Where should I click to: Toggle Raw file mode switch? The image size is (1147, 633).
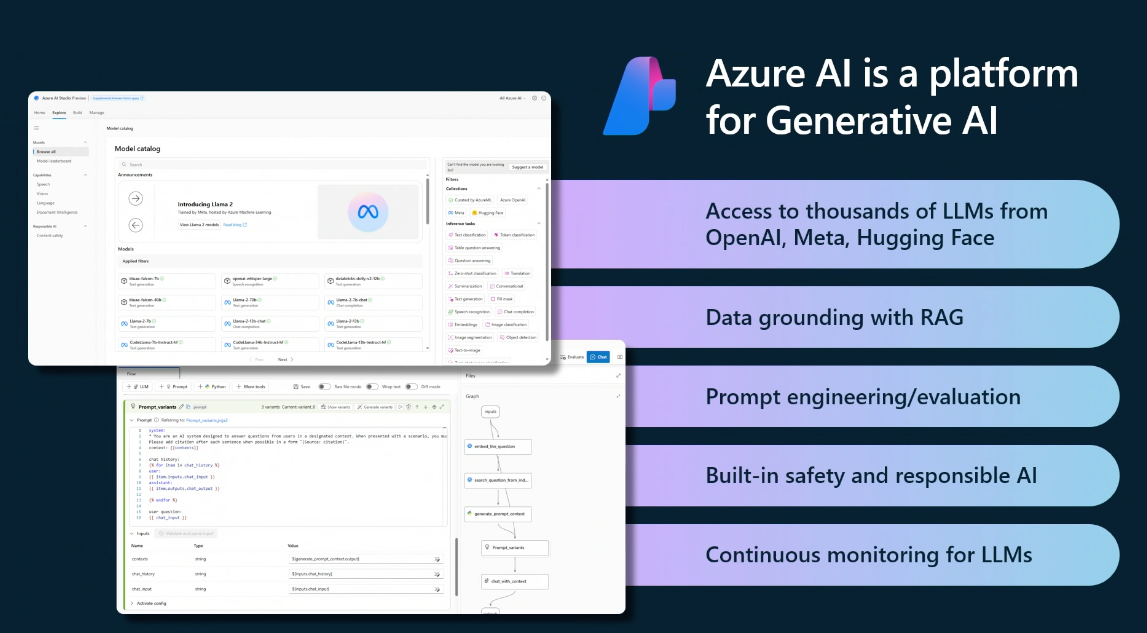point(324,386)
